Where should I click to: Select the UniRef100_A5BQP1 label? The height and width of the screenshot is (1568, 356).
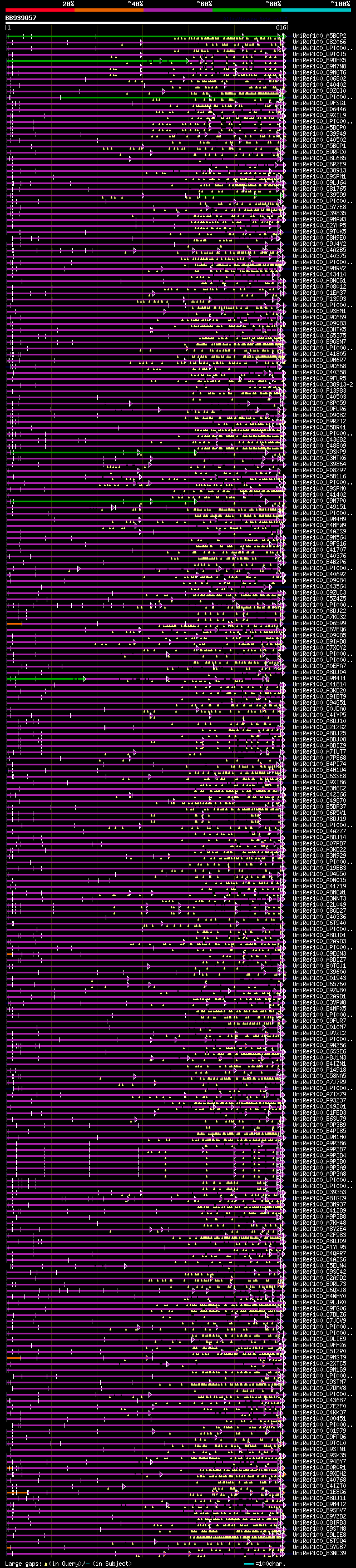tap(319, 146)
